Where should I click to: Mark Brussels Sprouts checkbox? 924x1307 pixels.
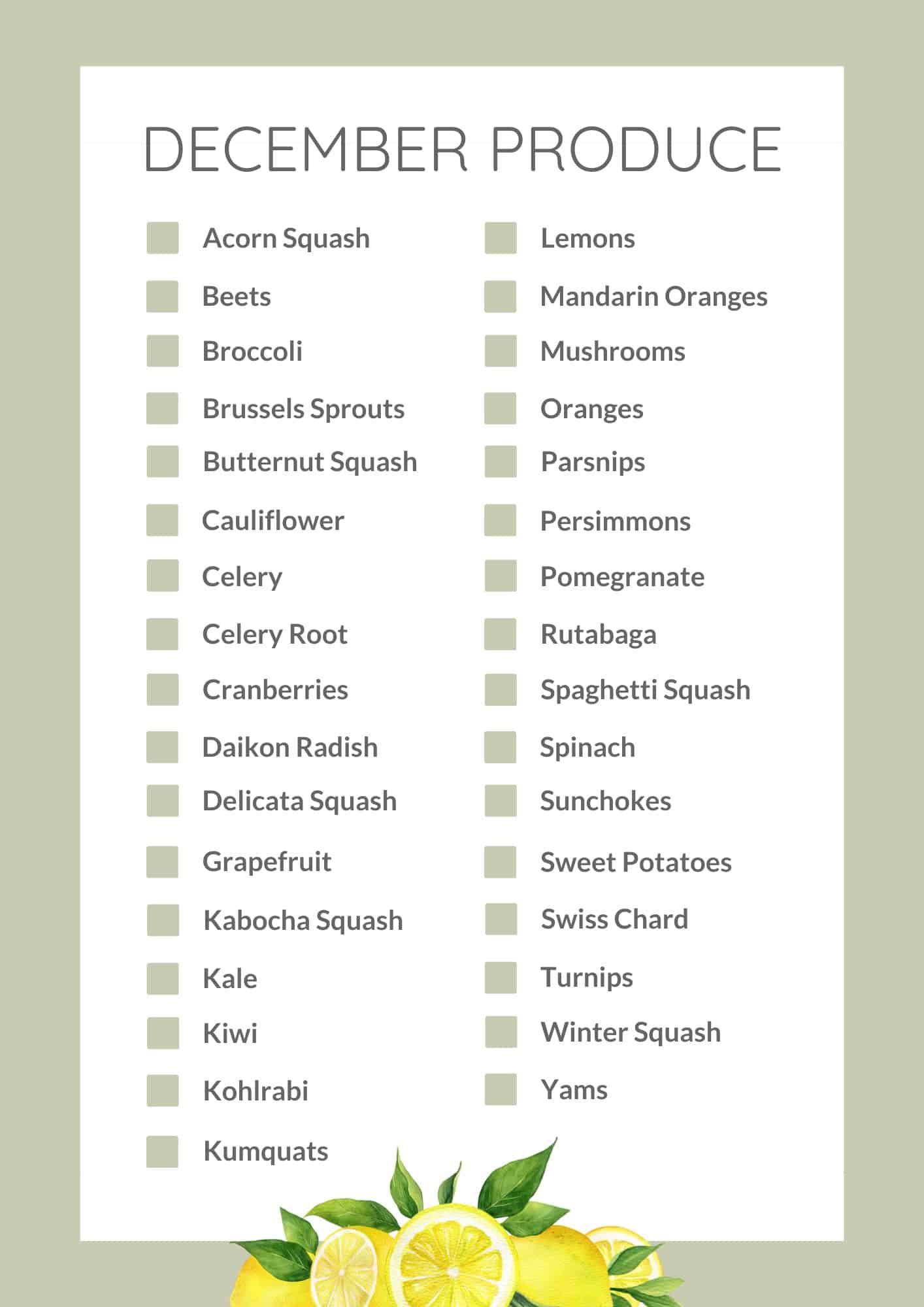[x=163, y=408]
